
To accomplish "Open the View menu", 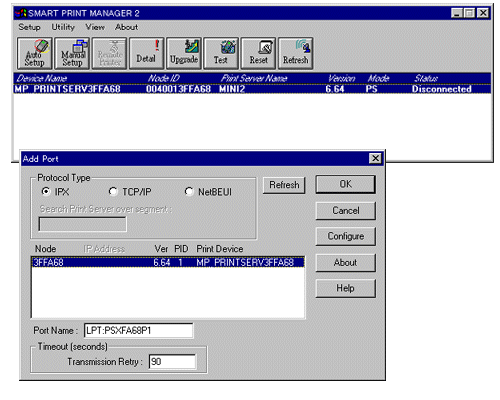I will pos(95,27).
